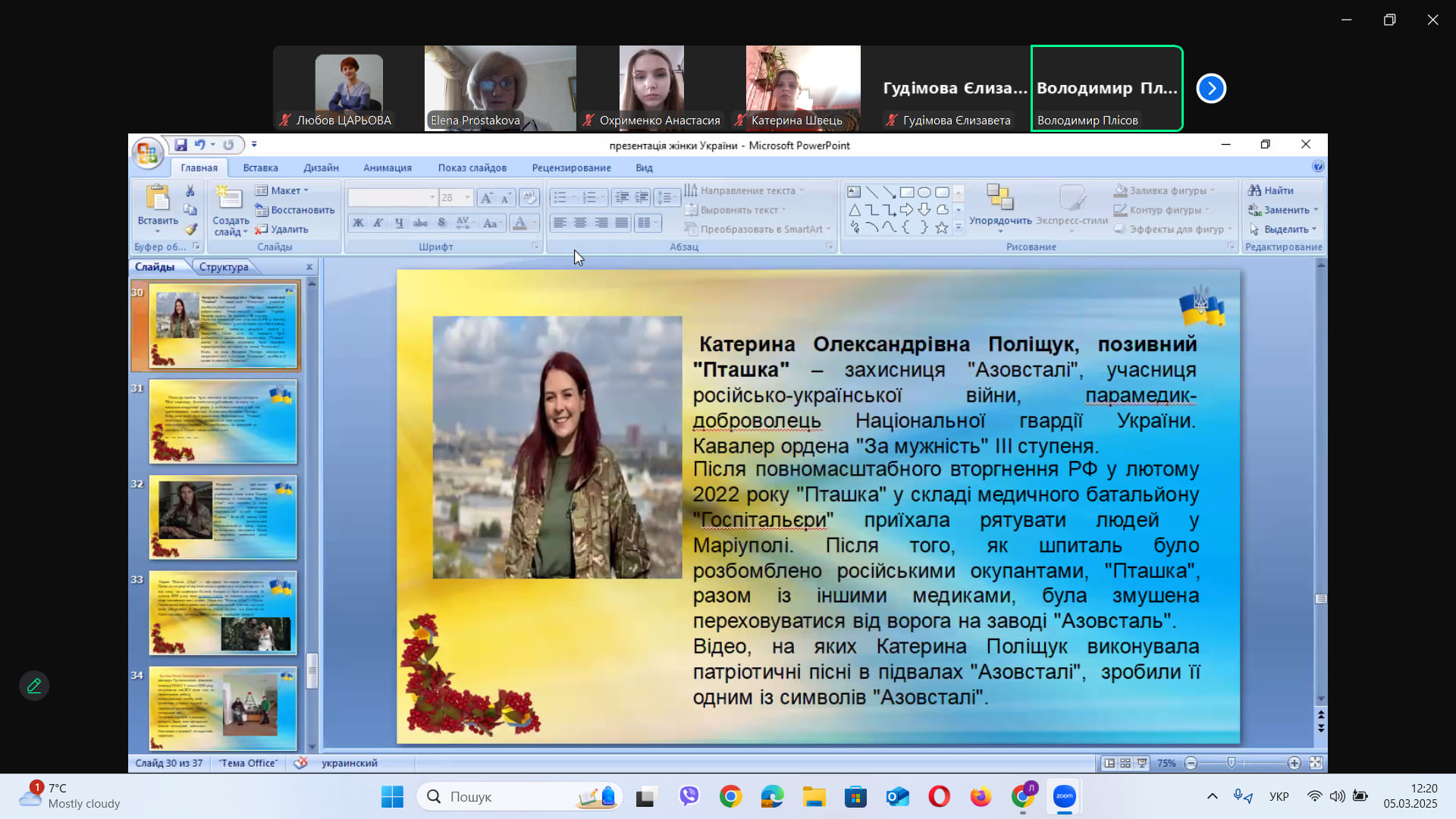1456x819 pixels.
Task: Select the star shape in the shapes gallery
Action: click(x=941, y=227)
